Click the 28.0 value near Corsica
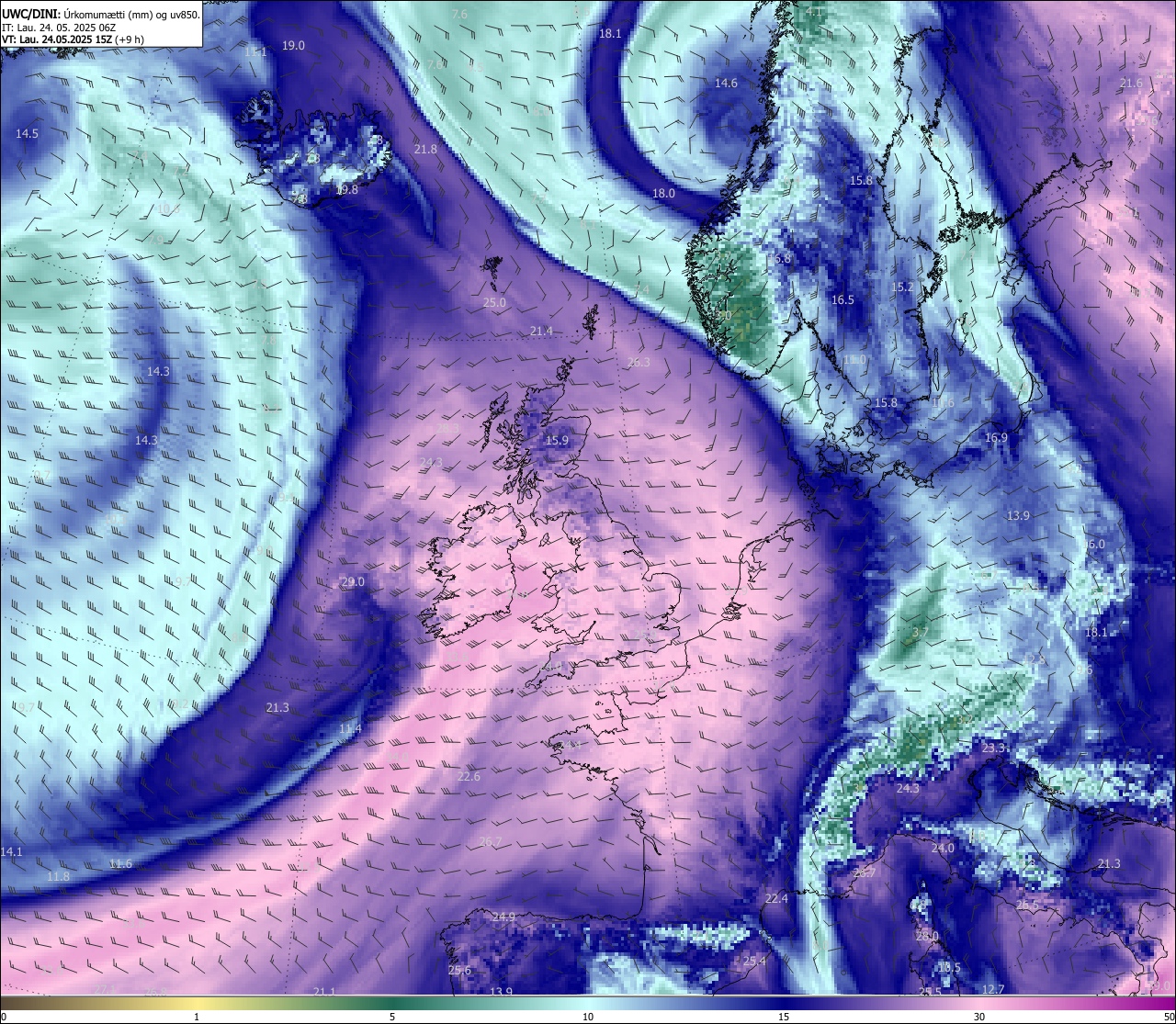1176x1024 pixels. point(927,937)
